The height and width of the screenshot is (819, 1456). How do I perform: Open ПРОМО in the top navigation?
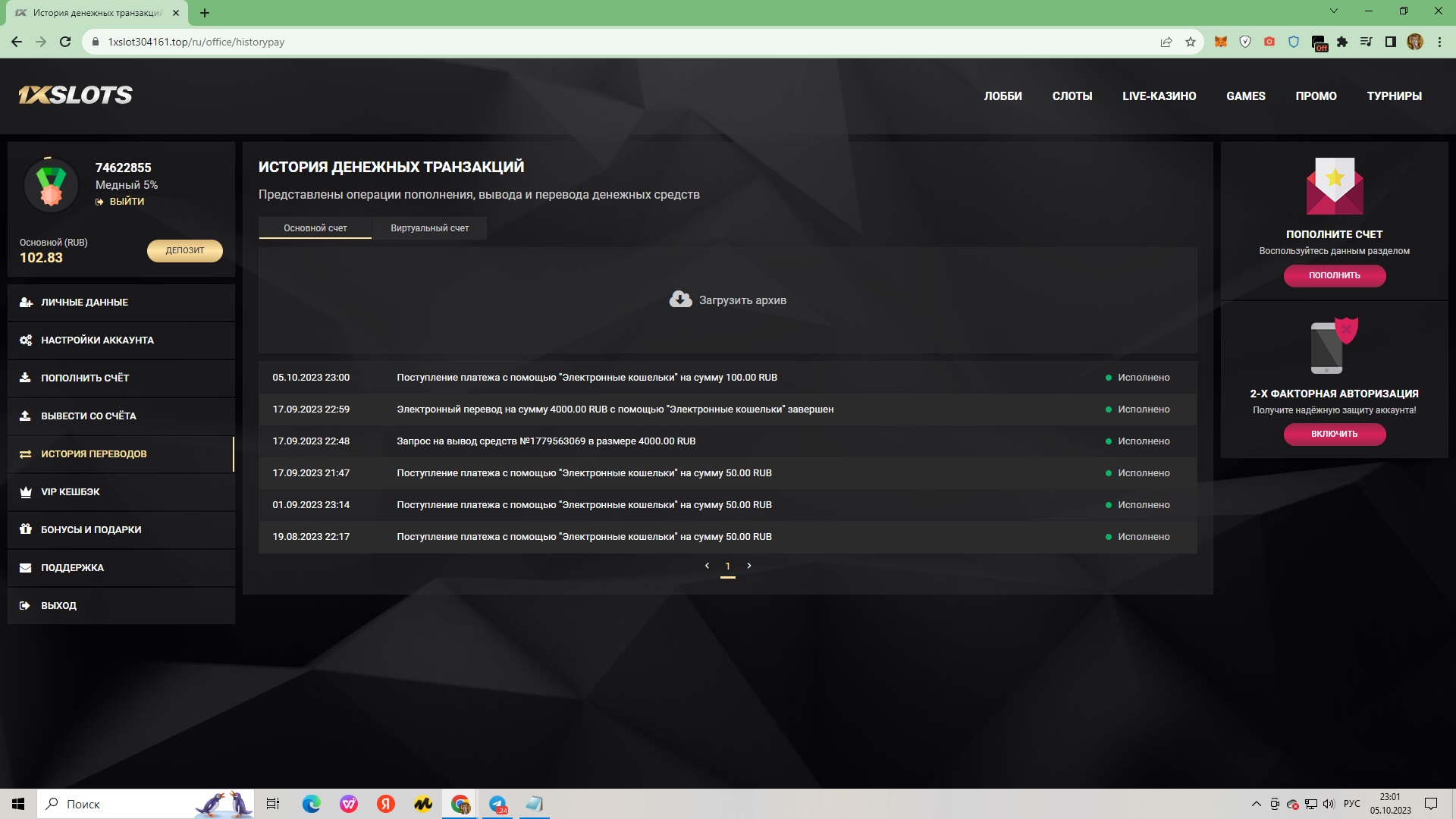(x=1316, y=96)
